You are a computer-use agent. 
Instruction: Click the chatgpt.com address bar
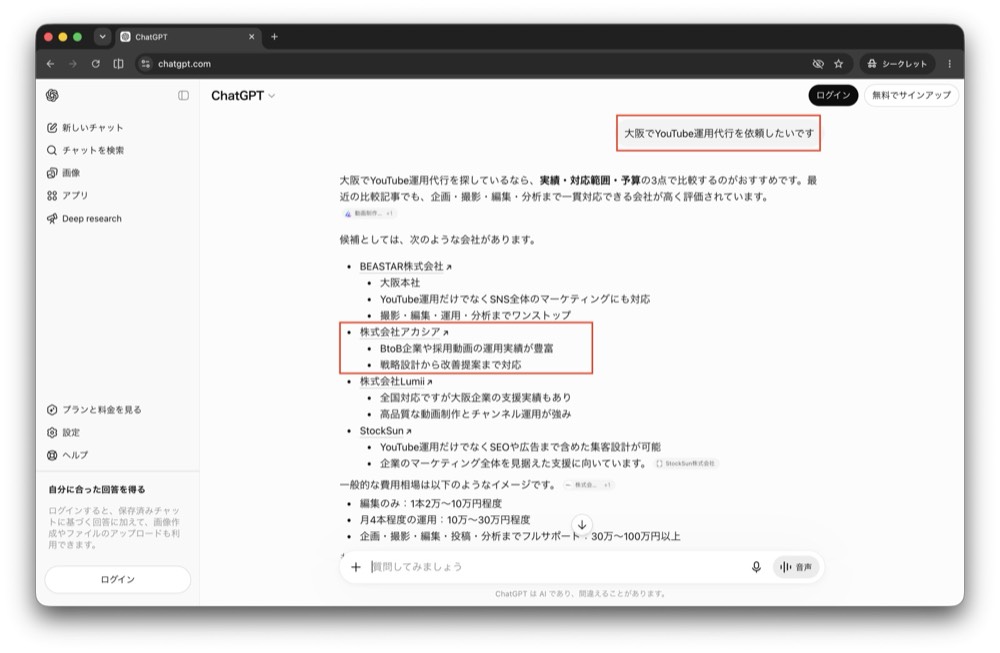pos(472,64)
